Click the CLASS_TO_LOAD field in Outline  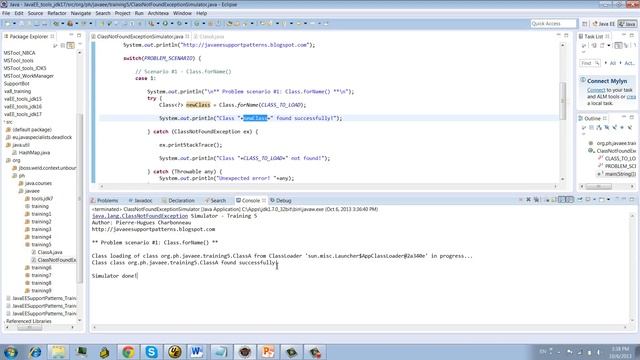617,158
